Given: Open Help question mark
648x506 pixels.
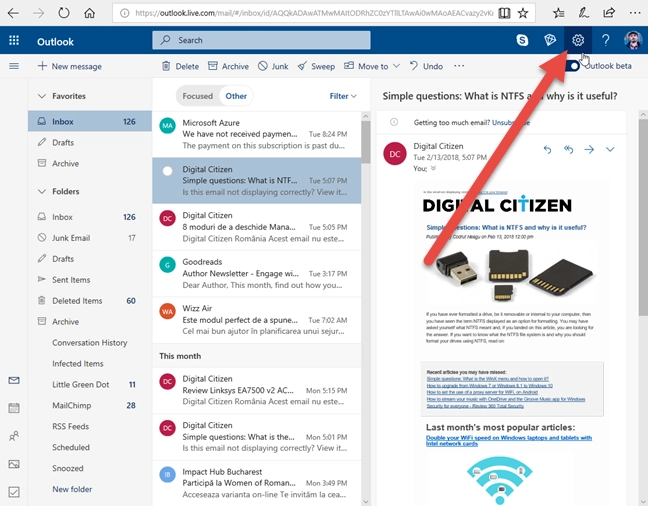Looking at the screenshot, I should point(605,40).
